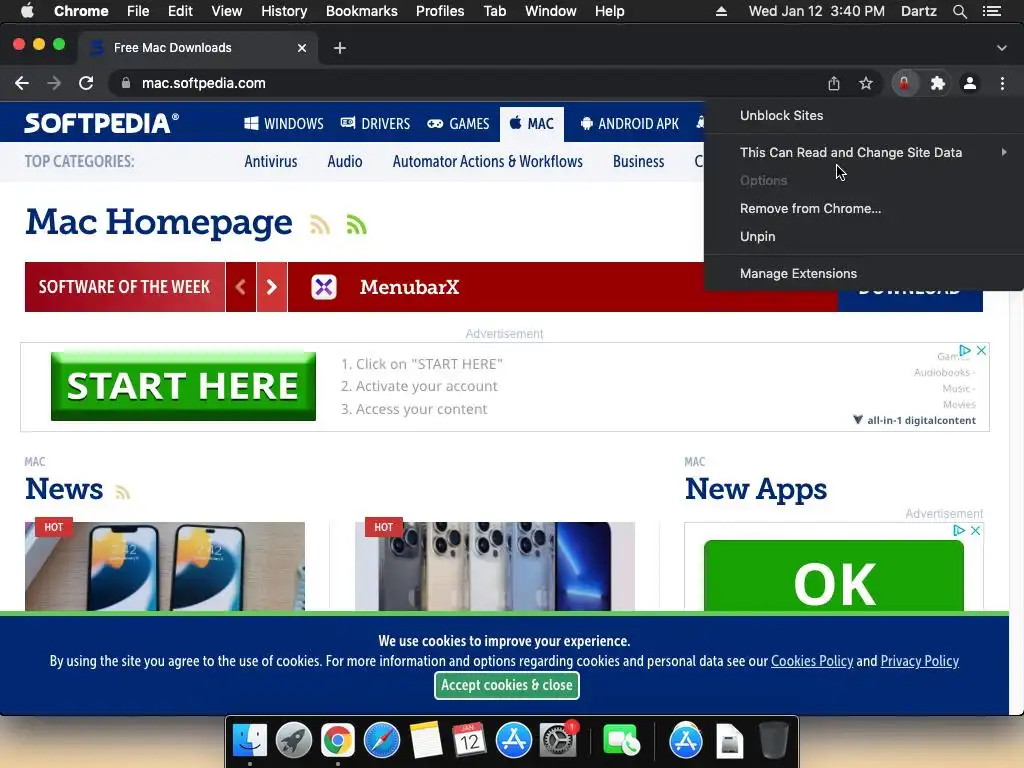Image resolution: width=1024 pixels, height=768 pixels.
Task: Click the Dartz user name in menu bar
Action: 919,11
